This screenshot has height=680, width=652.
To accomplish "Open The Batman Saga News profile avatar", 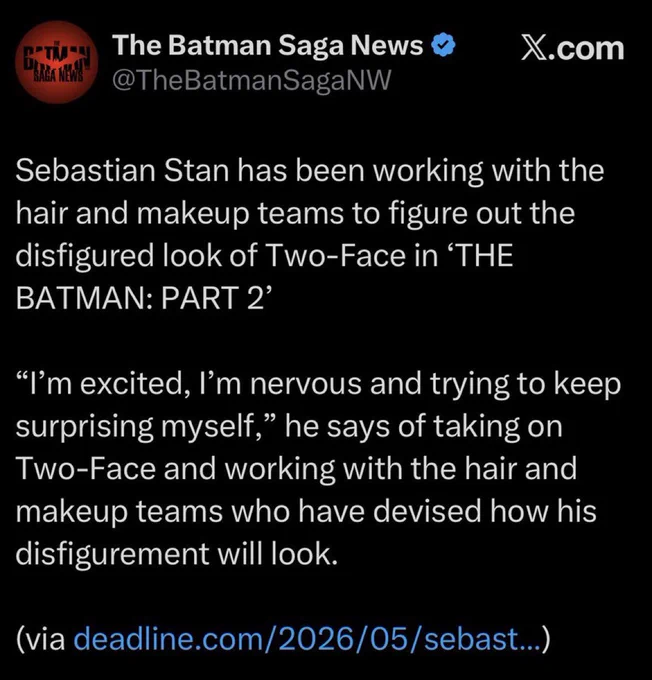I will pos(57,62).
